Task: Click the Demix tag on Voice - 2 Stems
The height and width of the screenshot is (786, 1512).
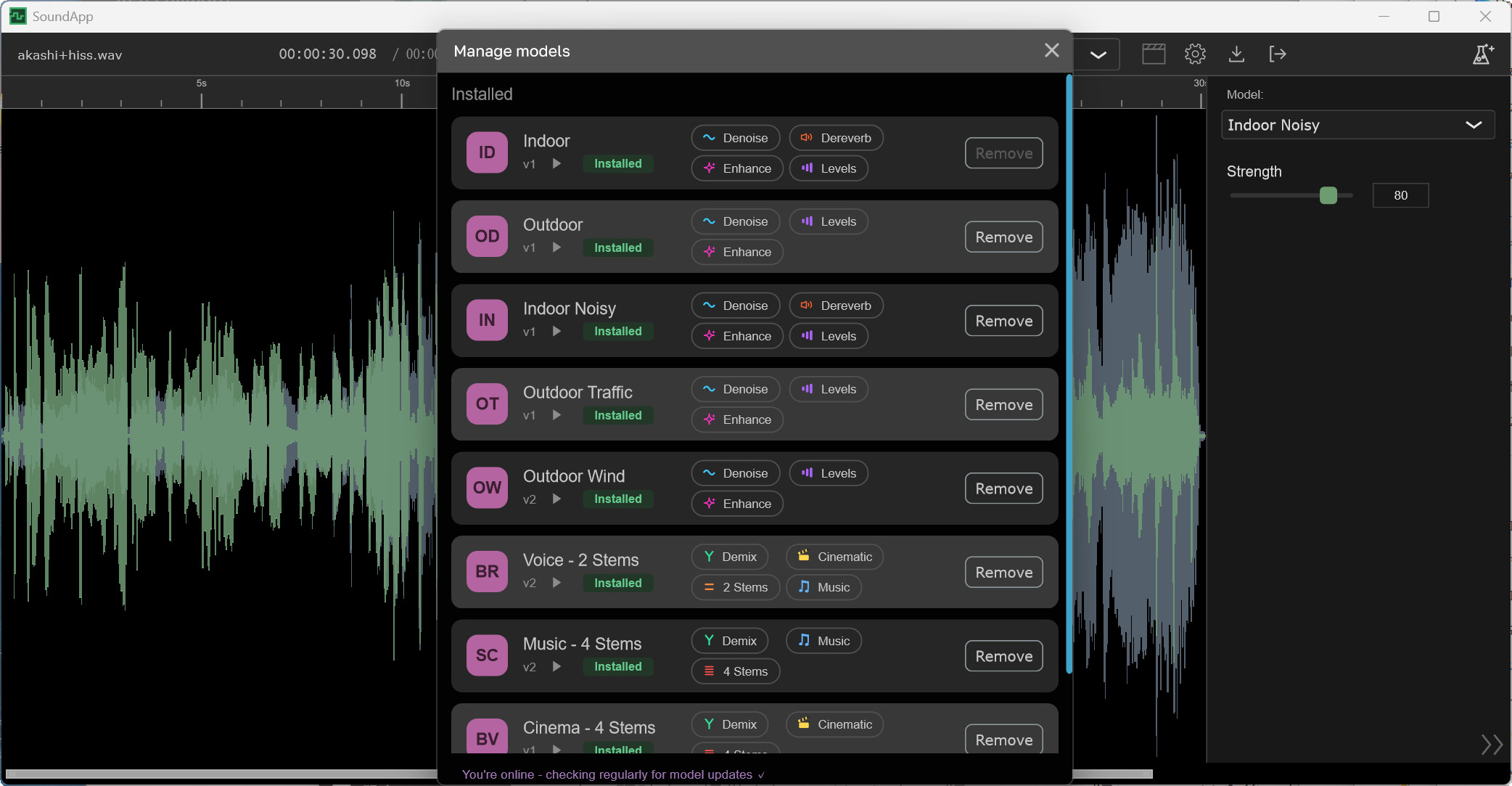Action: coord(730,557)
